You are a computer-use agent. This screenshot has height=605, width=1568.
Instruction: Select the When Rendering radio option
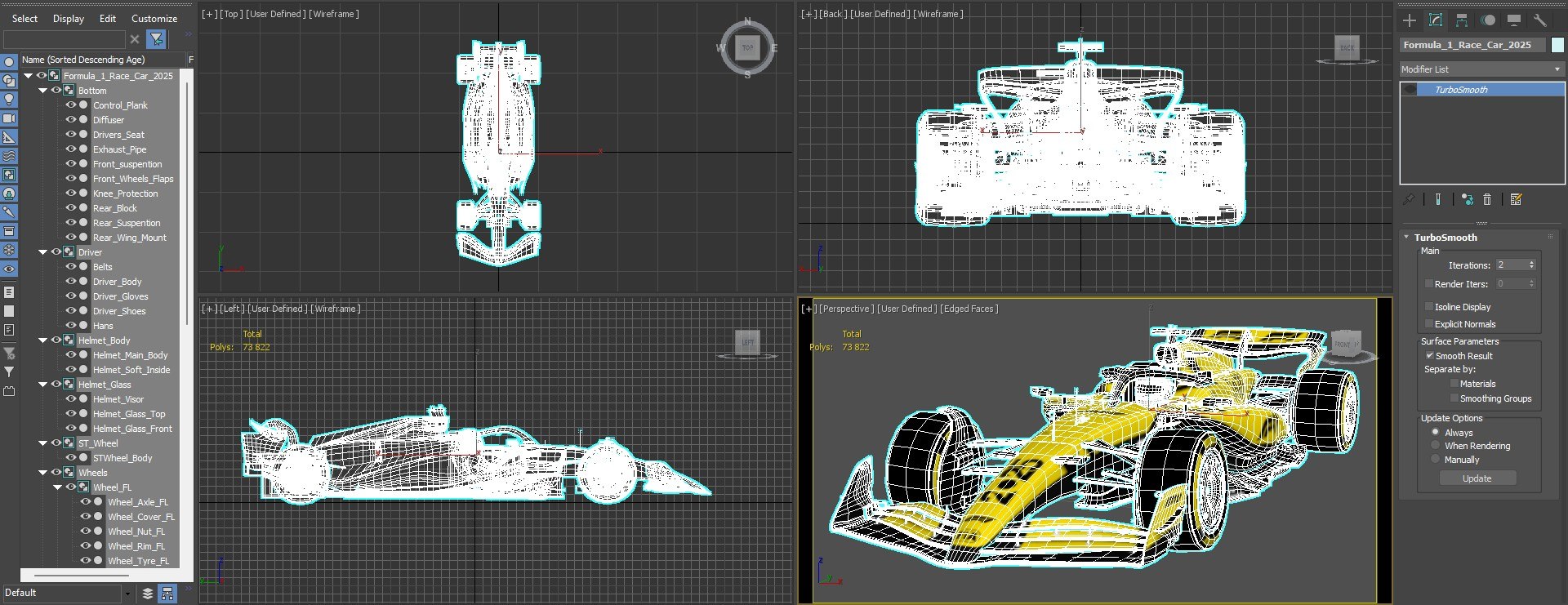[x=1436, y=446]
